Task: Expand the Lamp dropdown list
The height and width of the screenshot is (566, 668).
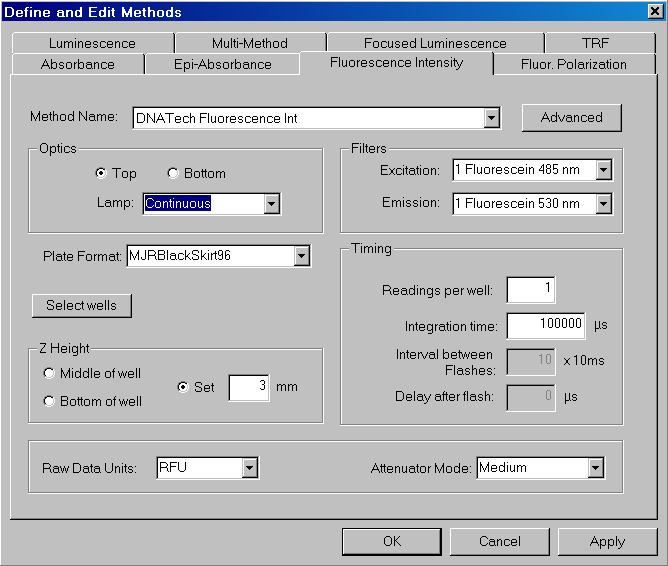Action: tap(271, 204)
